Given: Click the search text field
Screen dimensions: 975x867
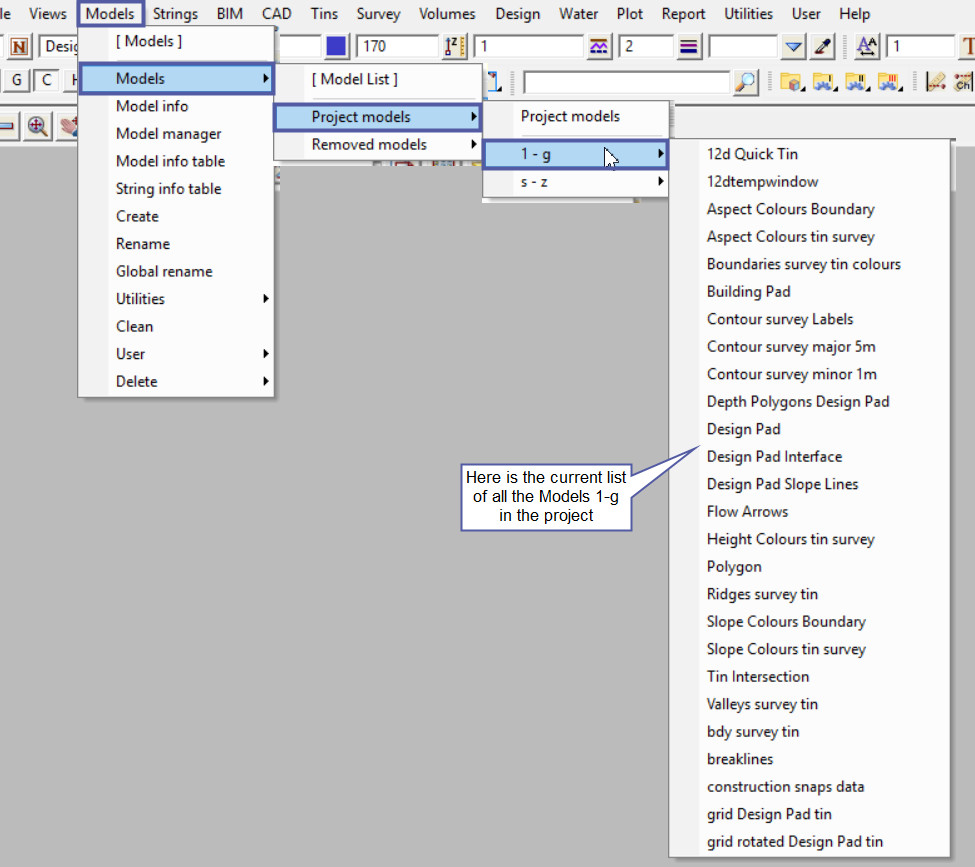Looking at the screenshot, I should 627,81.
